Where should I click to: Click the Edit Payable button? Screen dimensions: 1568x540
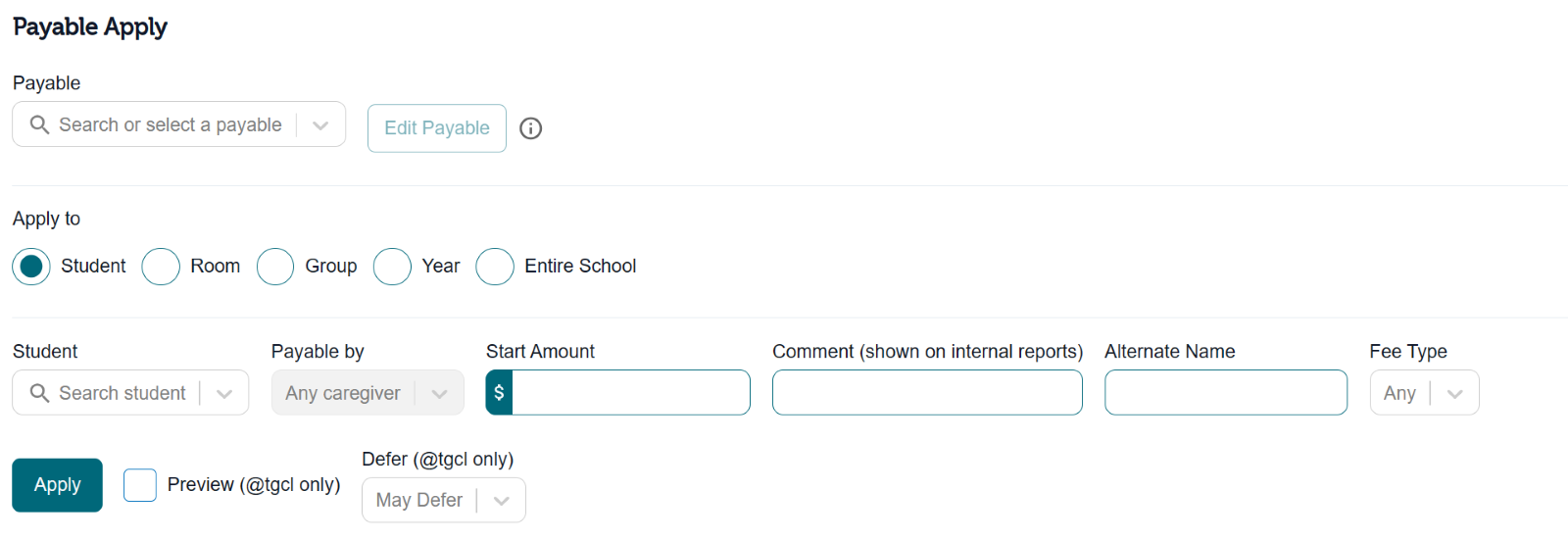point(437,128)
